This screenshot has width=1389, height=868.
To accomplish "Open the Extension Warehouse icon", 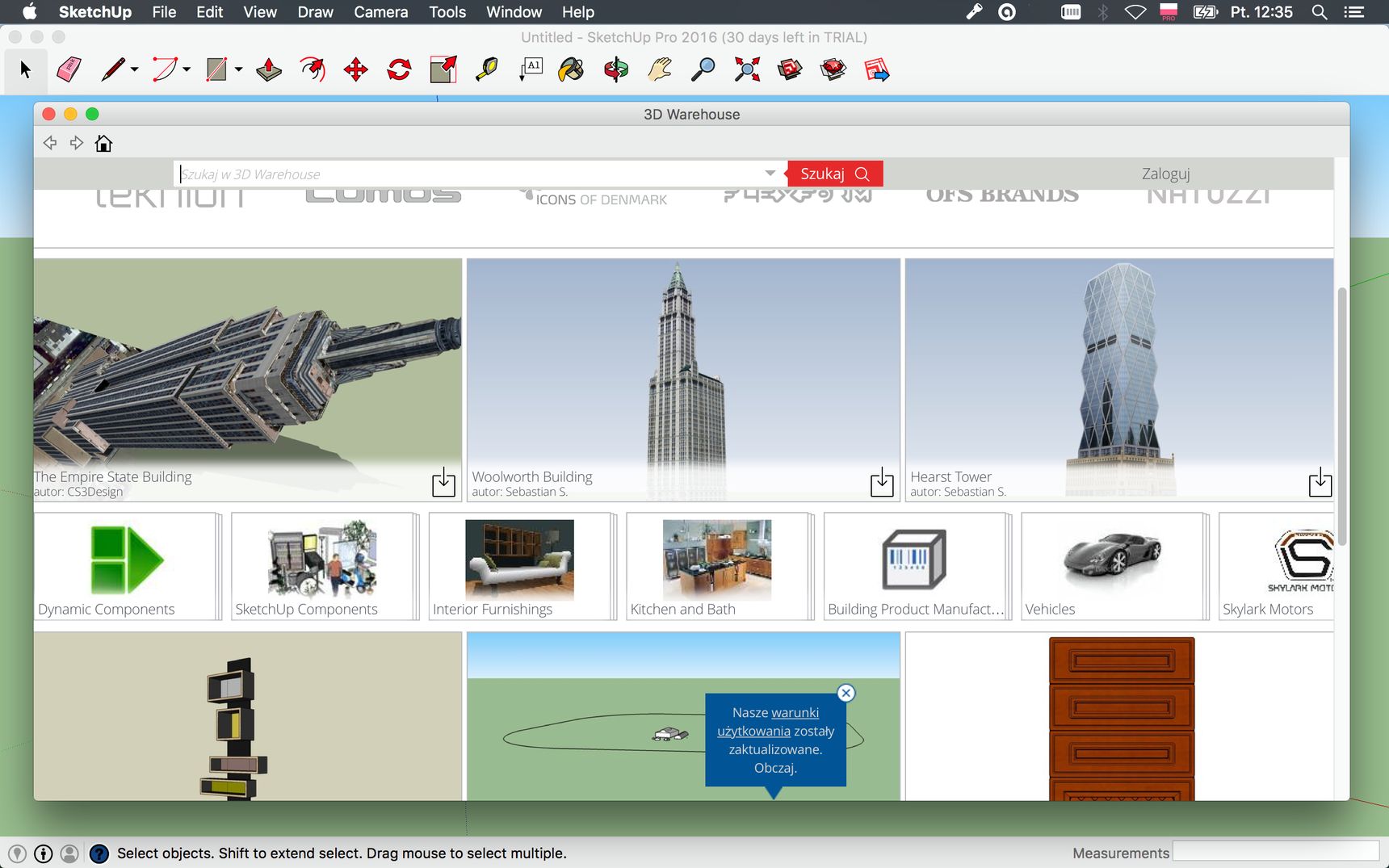I will (x=833, y=69).
